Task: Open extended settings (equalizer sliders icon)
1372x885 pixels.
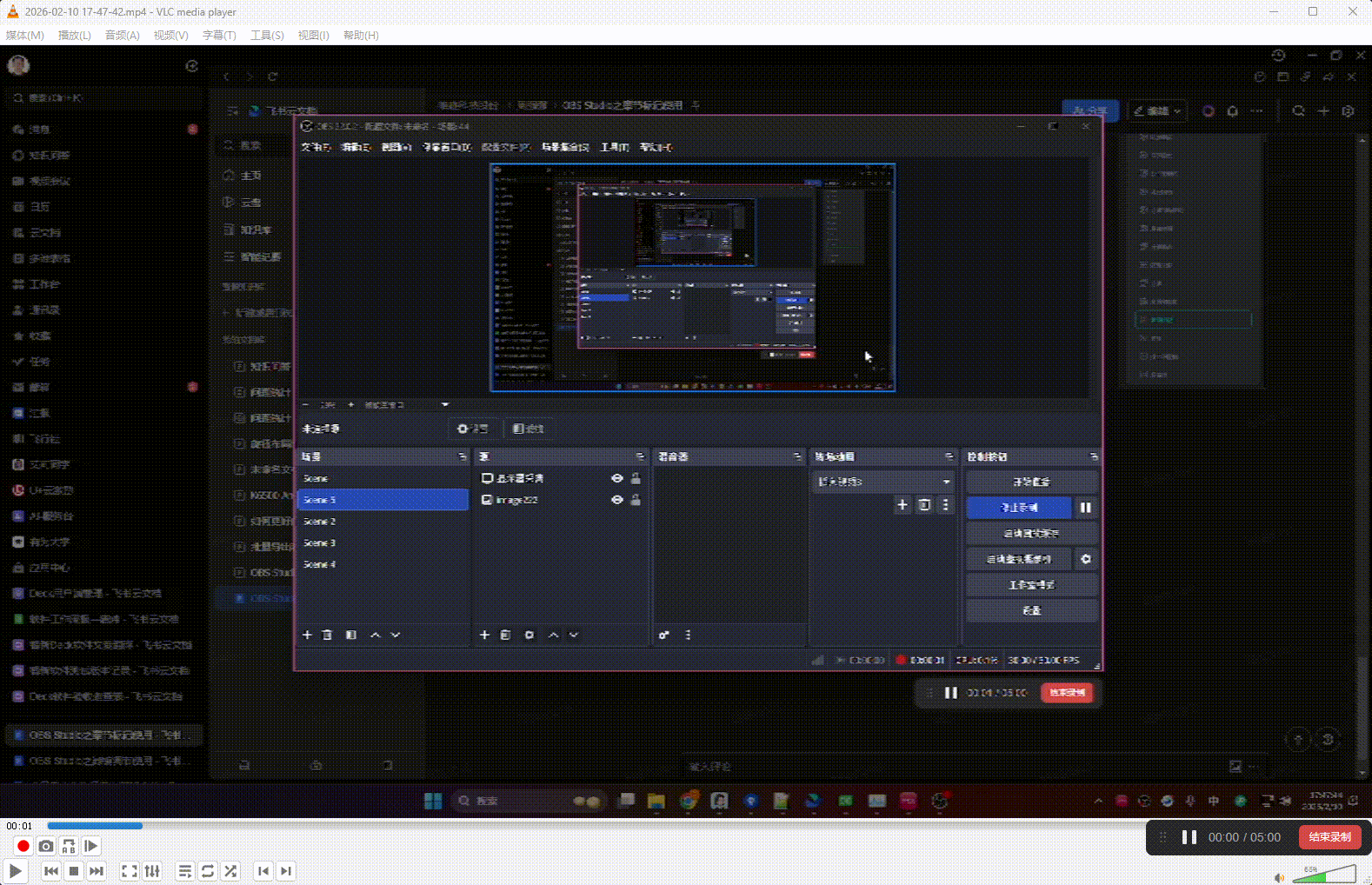Action: point(152,871)
